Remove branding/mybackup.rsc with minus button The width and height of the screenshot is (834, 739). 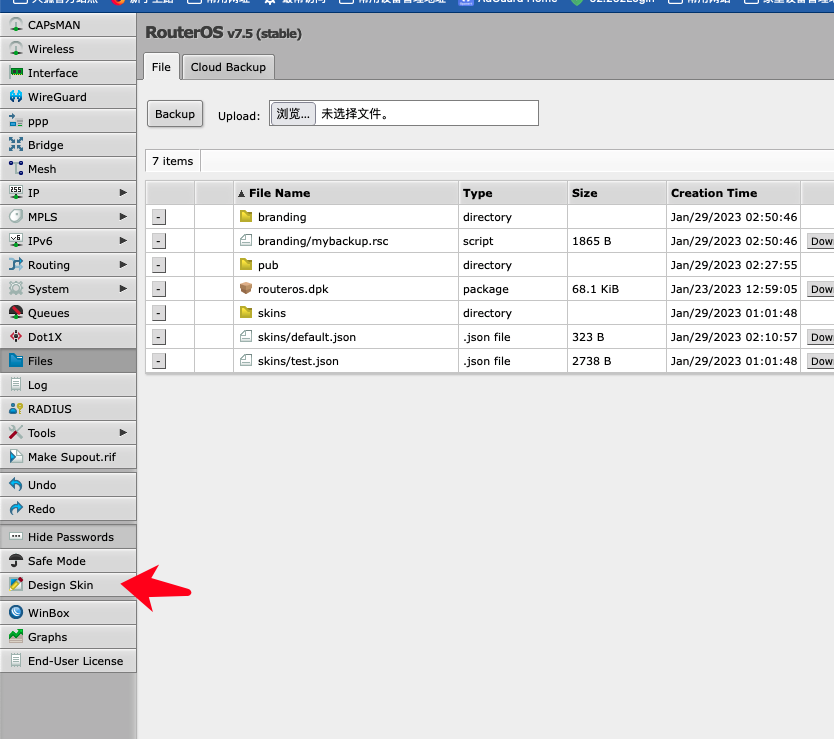coord(159,241)
